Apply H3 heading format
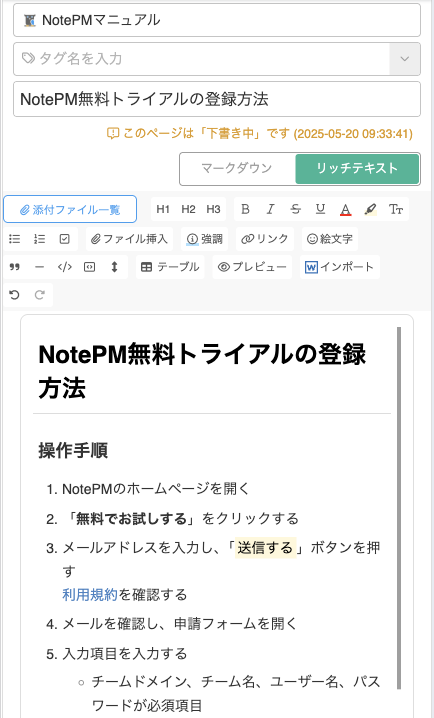 tap(213, 209)
